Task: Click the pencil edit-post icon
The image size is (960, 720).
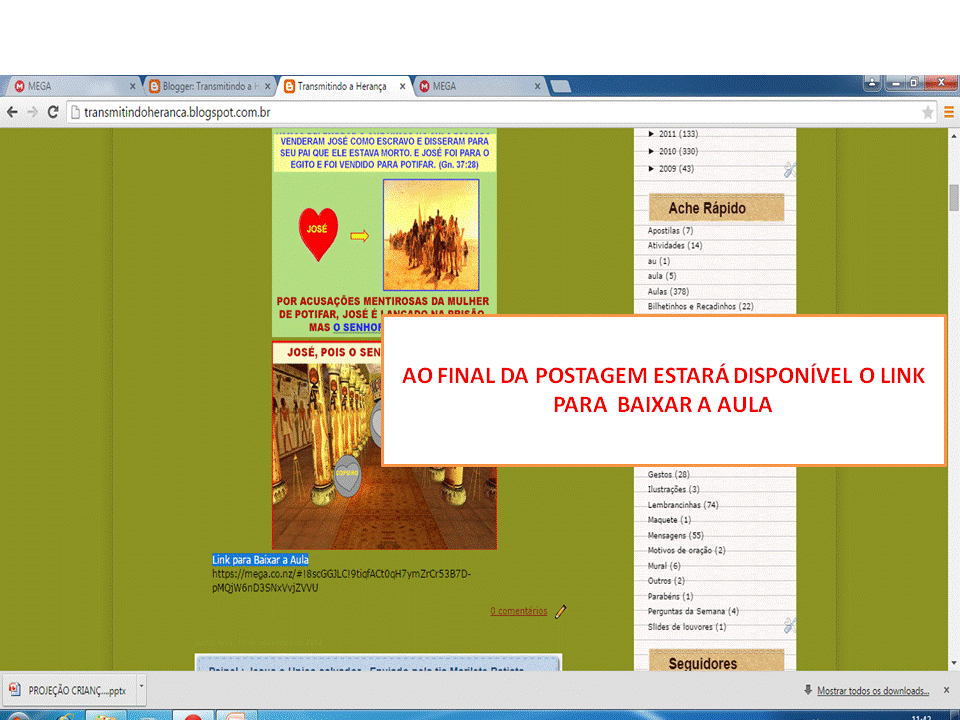Action: tap(560, 612)
